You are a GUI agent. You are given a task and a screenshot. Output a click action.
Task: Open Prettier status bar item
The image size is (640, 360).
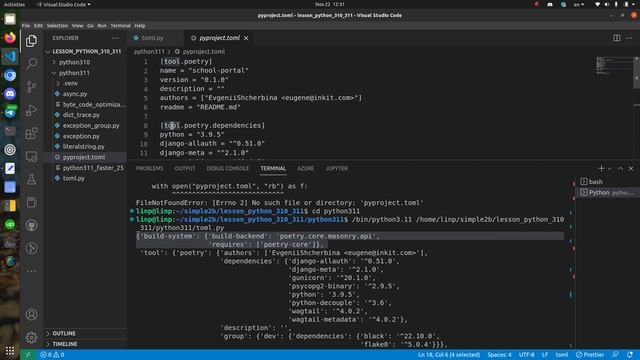590,355
